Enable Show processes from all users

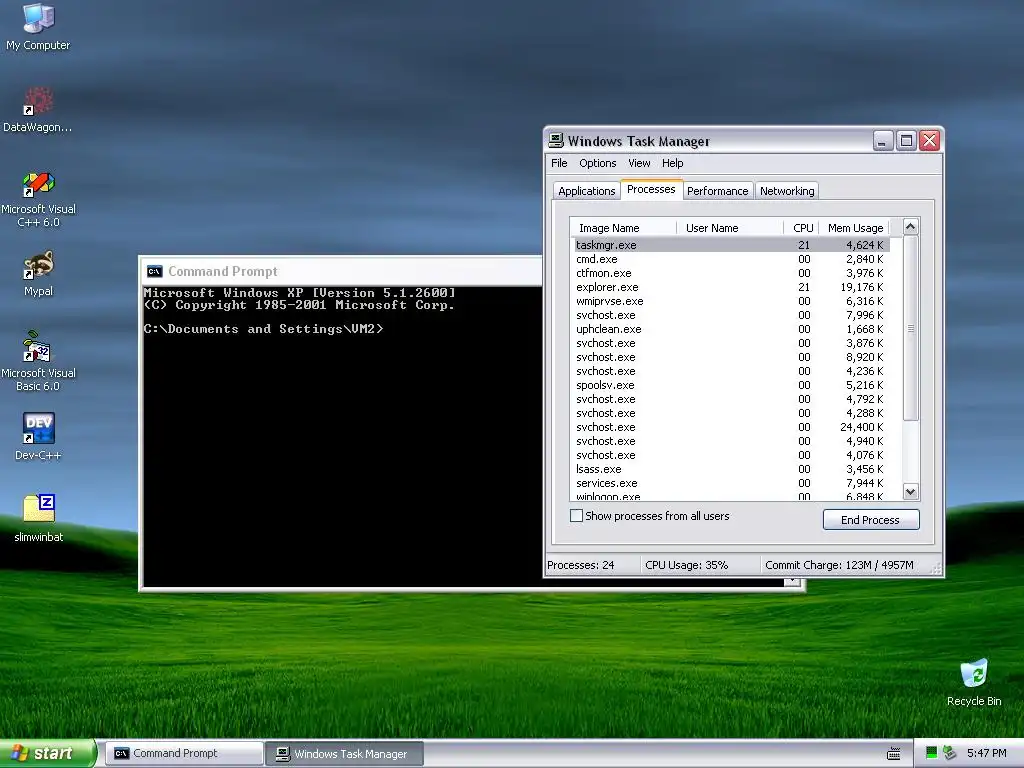pyautogui.click(x=576, y=516)
